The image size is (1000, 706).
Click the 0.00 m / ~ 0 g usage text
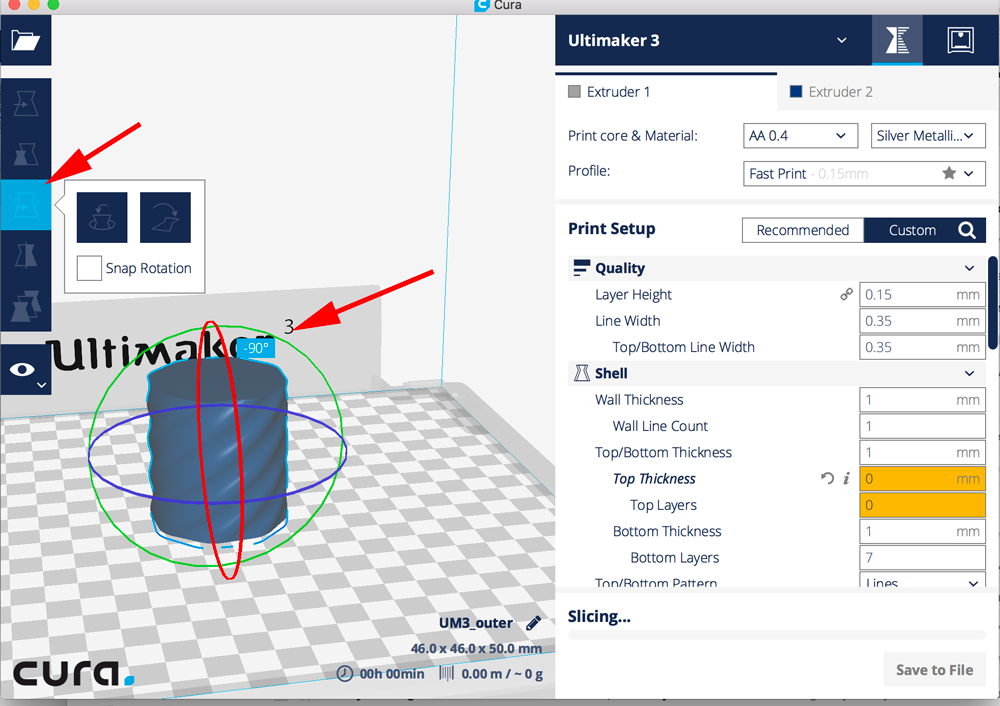(502, 673)
